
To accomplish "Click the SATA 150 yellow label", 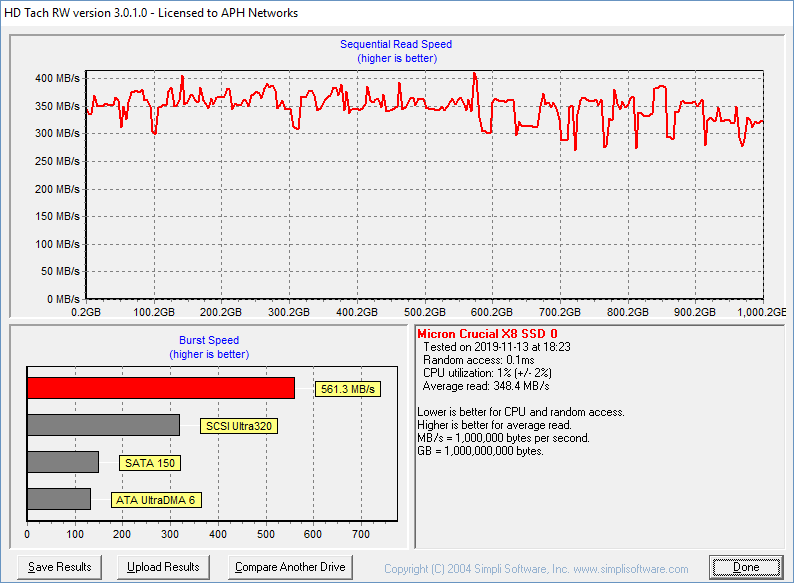I will (150, 463).
